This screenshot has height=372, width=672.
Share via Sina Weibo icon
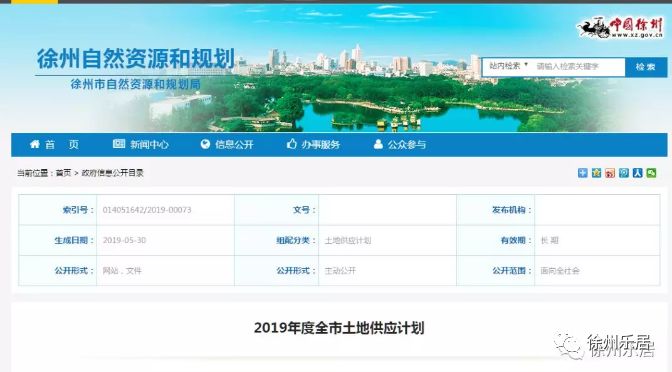click(x=610, y=173)
